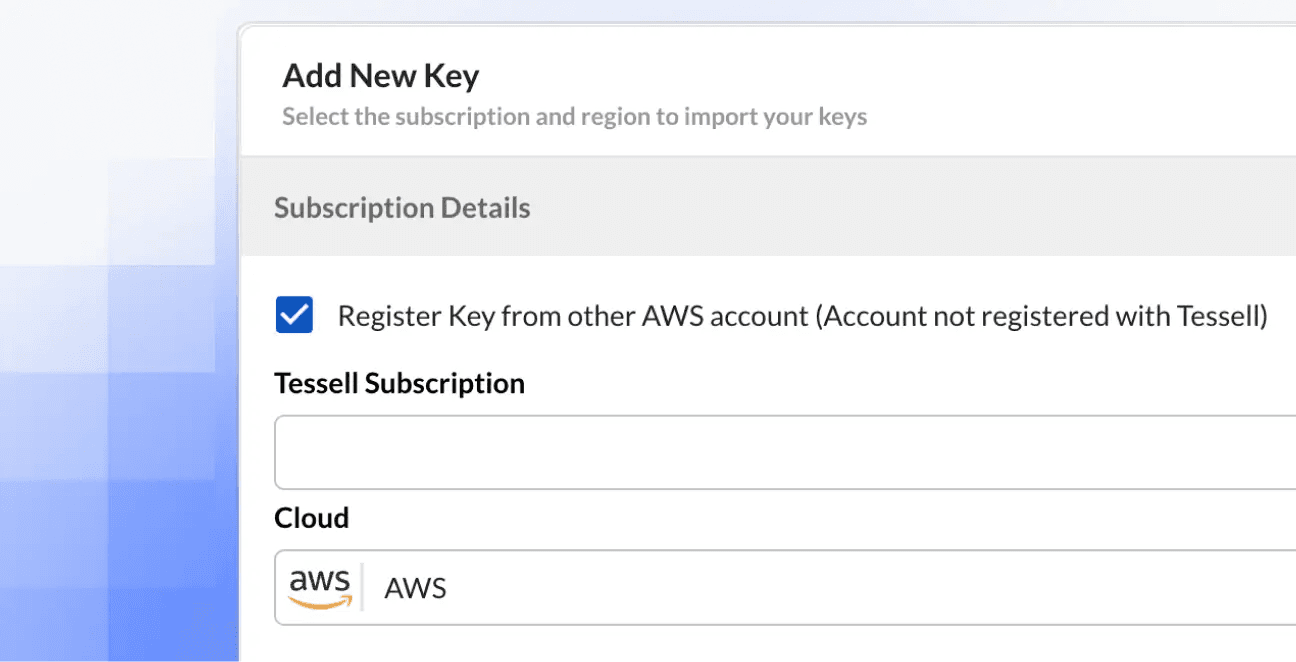Click the orange arrow under the aws letters
Screen dimensions: 1296x662
click(x=320, y=602)
